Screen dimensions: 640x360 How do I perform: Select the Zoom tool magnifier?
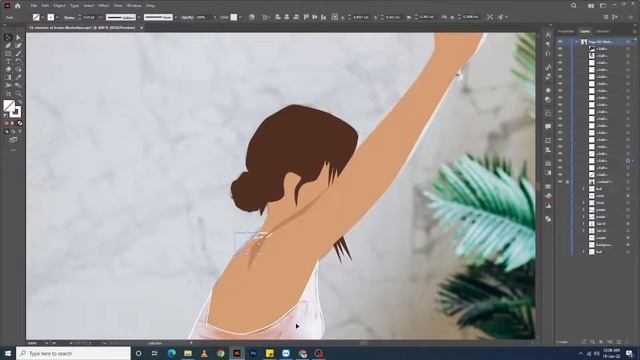pos(18,93)
